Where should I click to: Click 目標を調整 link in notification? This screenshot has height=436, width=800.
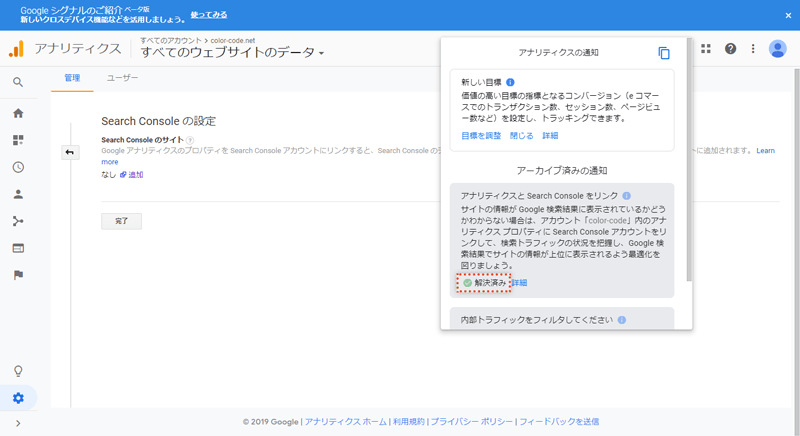click(x=481, y=136)
